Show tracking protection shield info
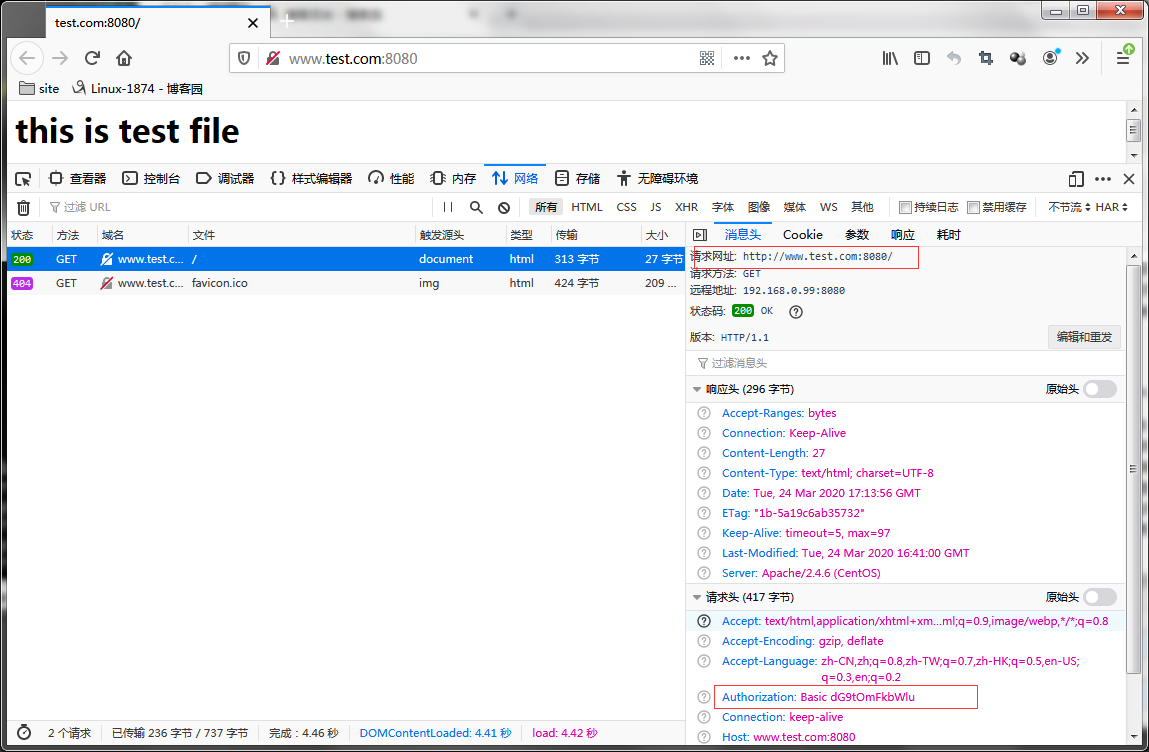 coord(244,59)
